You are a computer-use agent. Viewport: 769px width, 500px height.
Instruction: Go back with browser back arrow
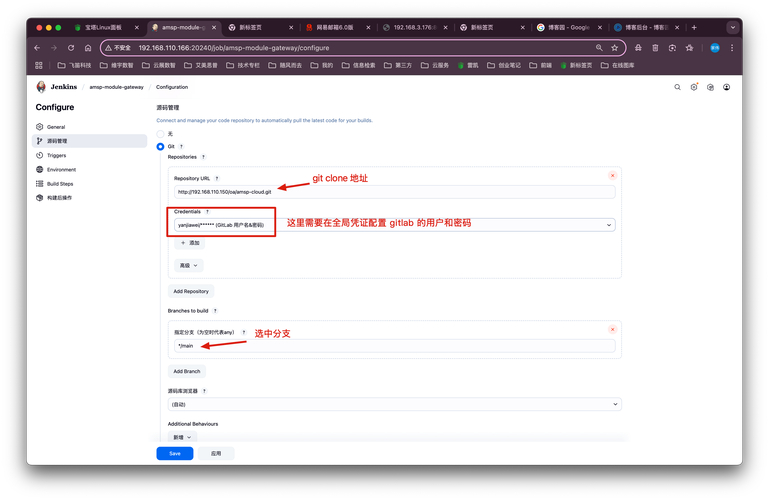(x=37, y=48)
